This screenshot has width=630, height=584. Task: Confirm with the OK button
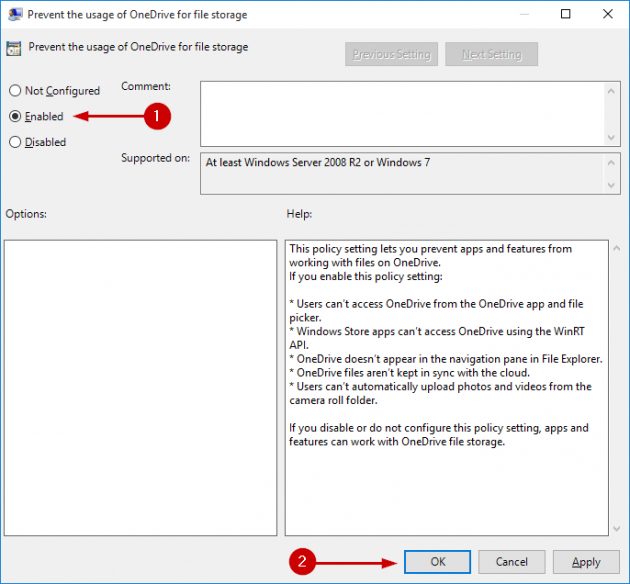click(x=438, y=562)
